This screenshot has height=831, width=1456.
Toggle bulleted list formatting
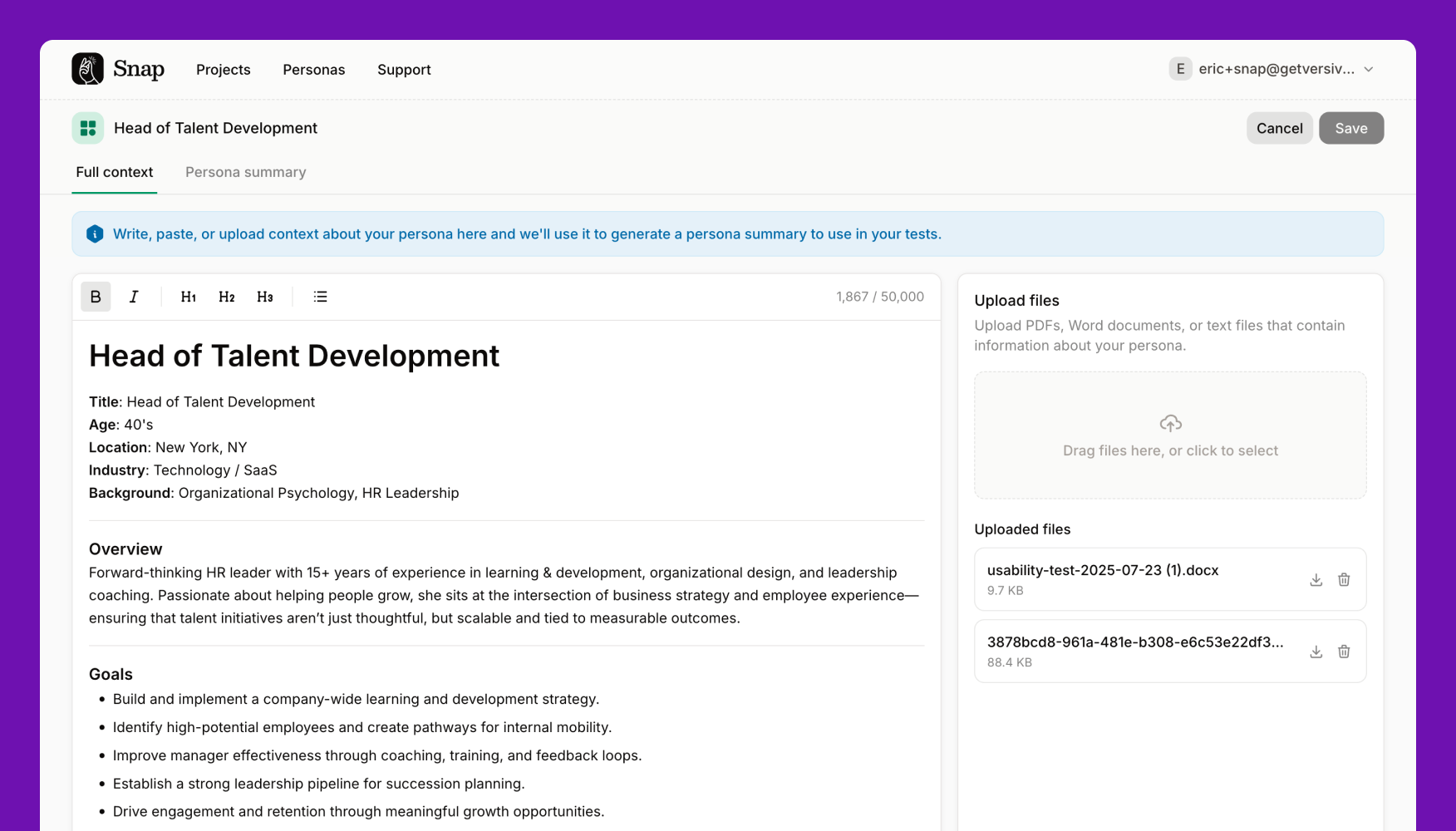[x=320, y=297]
